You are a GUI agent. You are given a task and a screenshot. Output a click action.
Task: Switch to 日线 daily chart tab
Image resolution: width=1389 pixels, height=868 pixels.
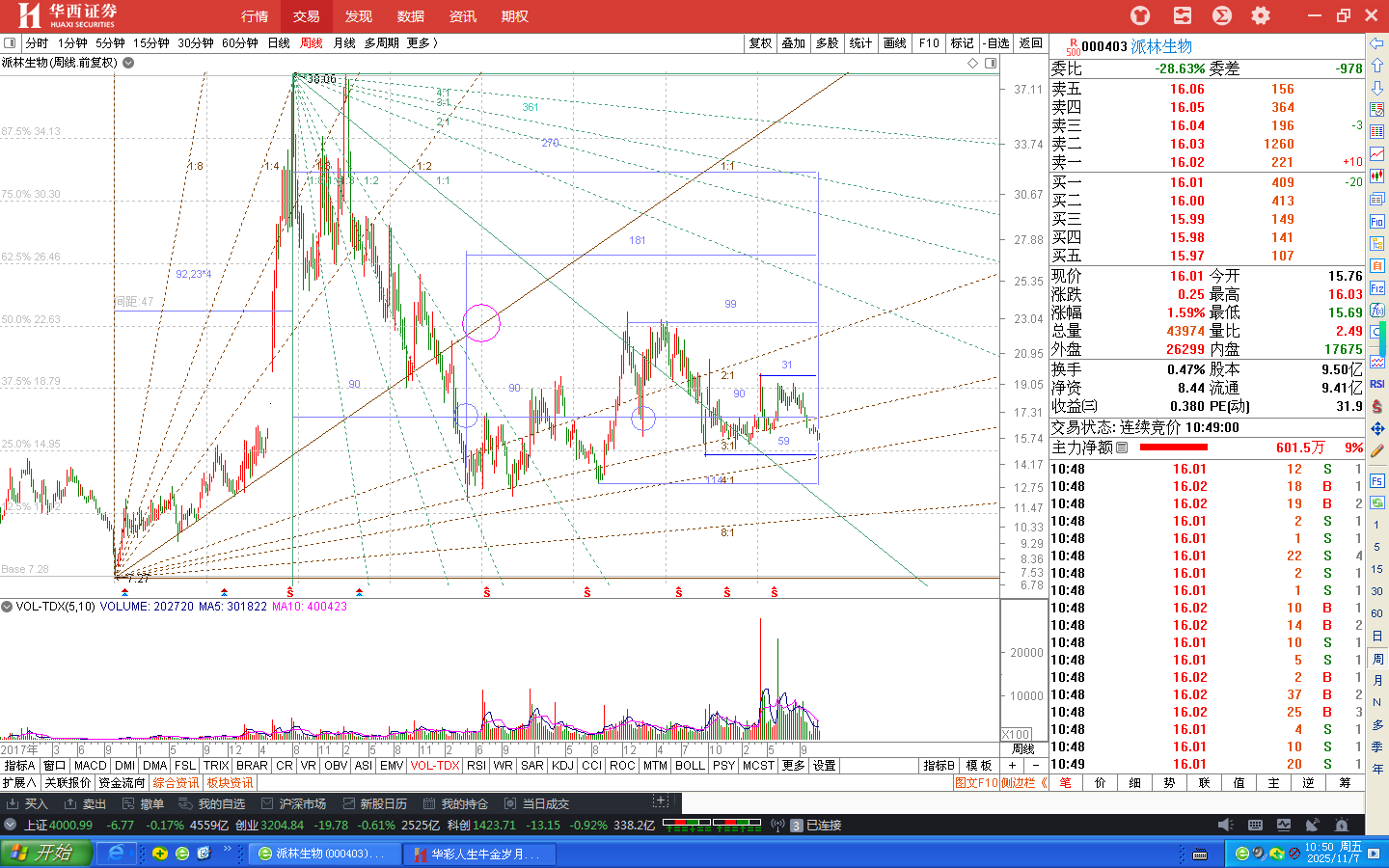(x=279, y=42)
